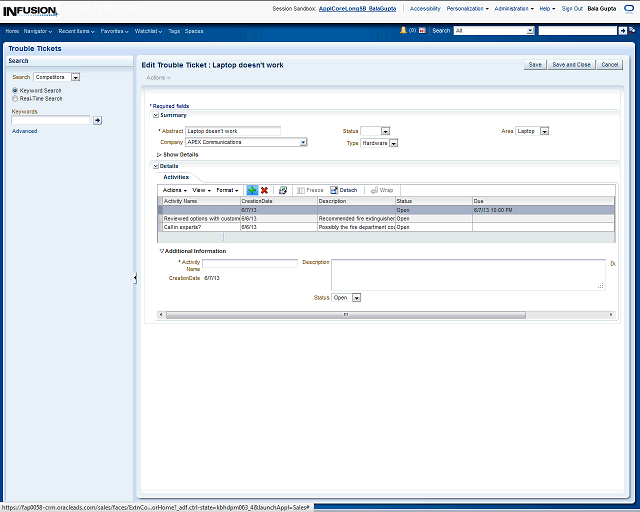This screenshot has width=640, height=512.
Task: Click the Advanced search link
Action: pos(24,131)
